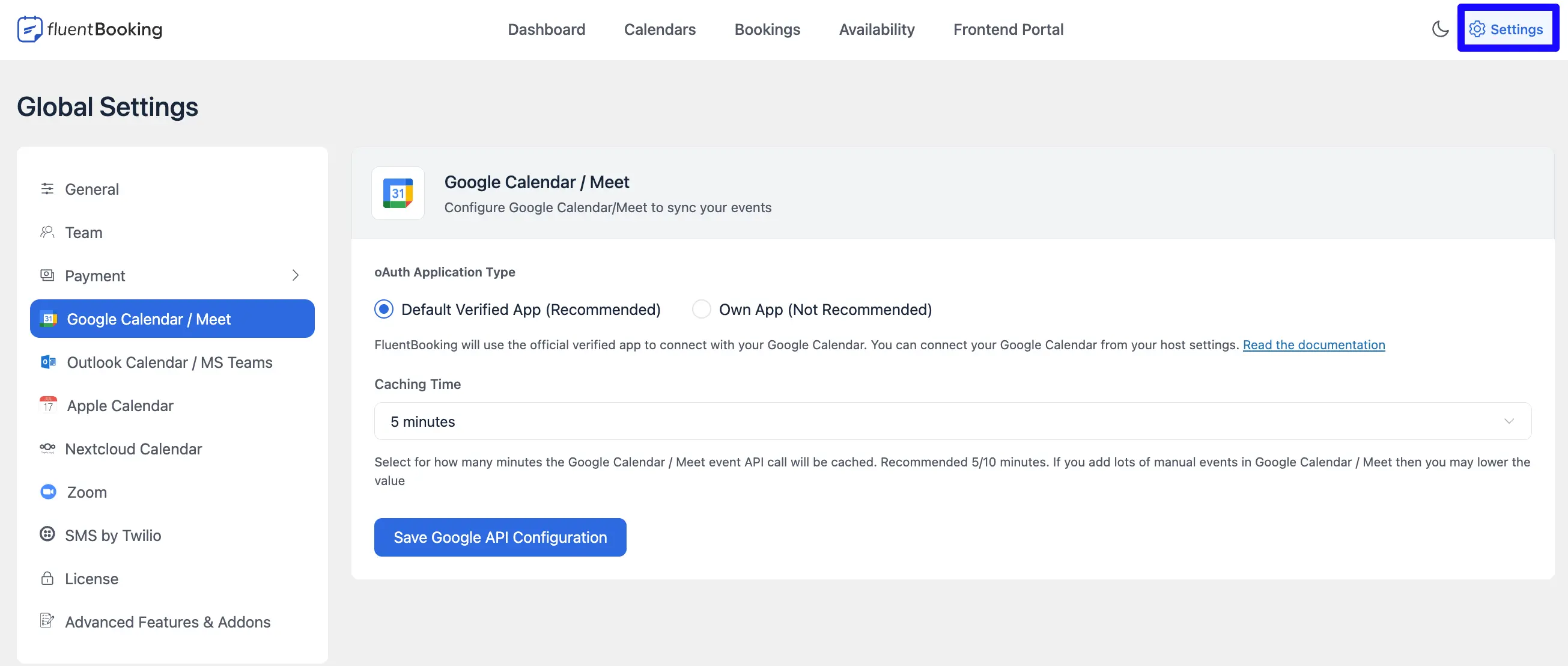Switch to Availability tab
Screen dimensions: 1568x666
pos(877,29)
